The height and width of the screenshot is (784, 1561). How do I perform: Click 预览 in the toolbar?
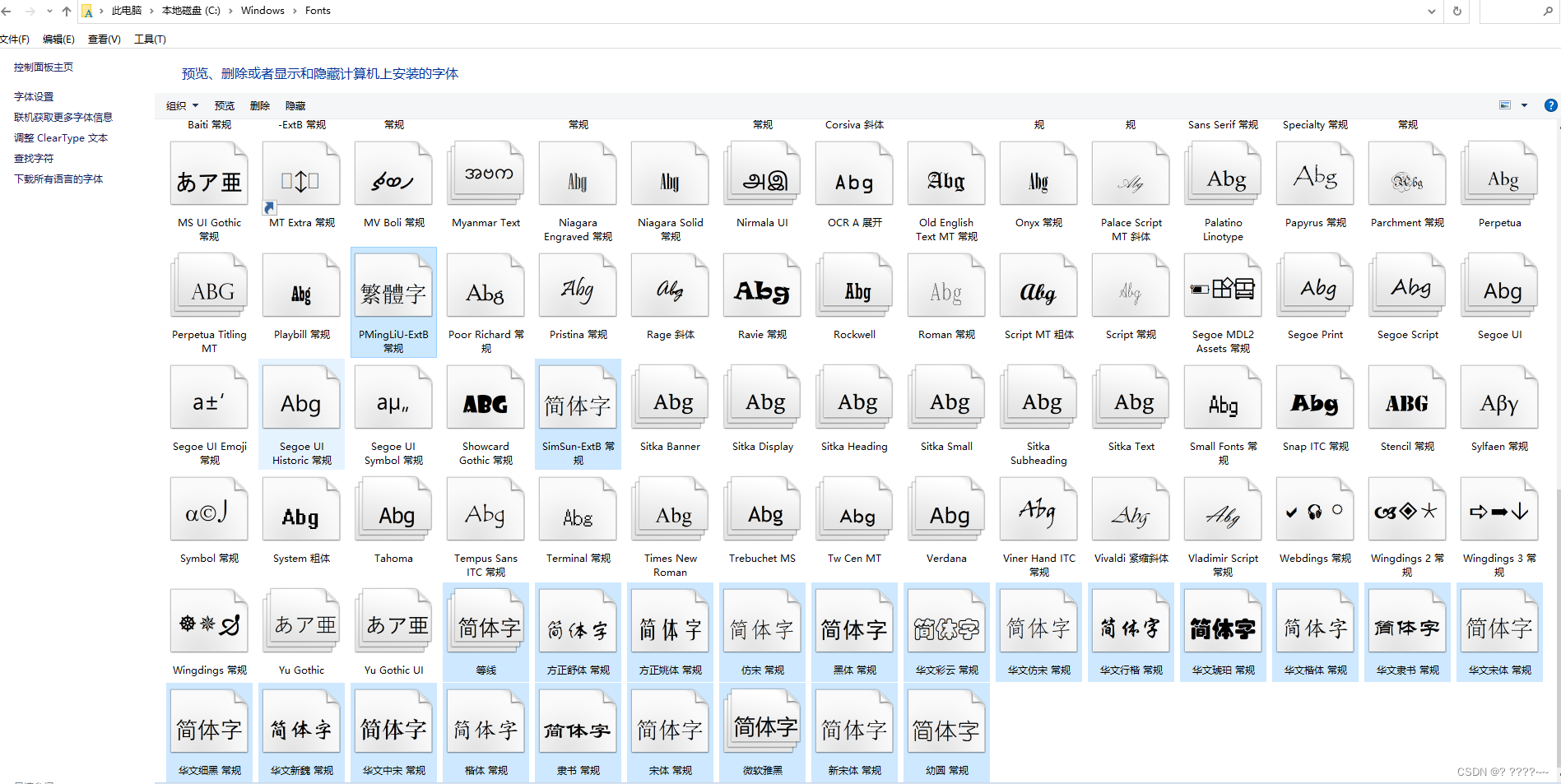point(224,105)
